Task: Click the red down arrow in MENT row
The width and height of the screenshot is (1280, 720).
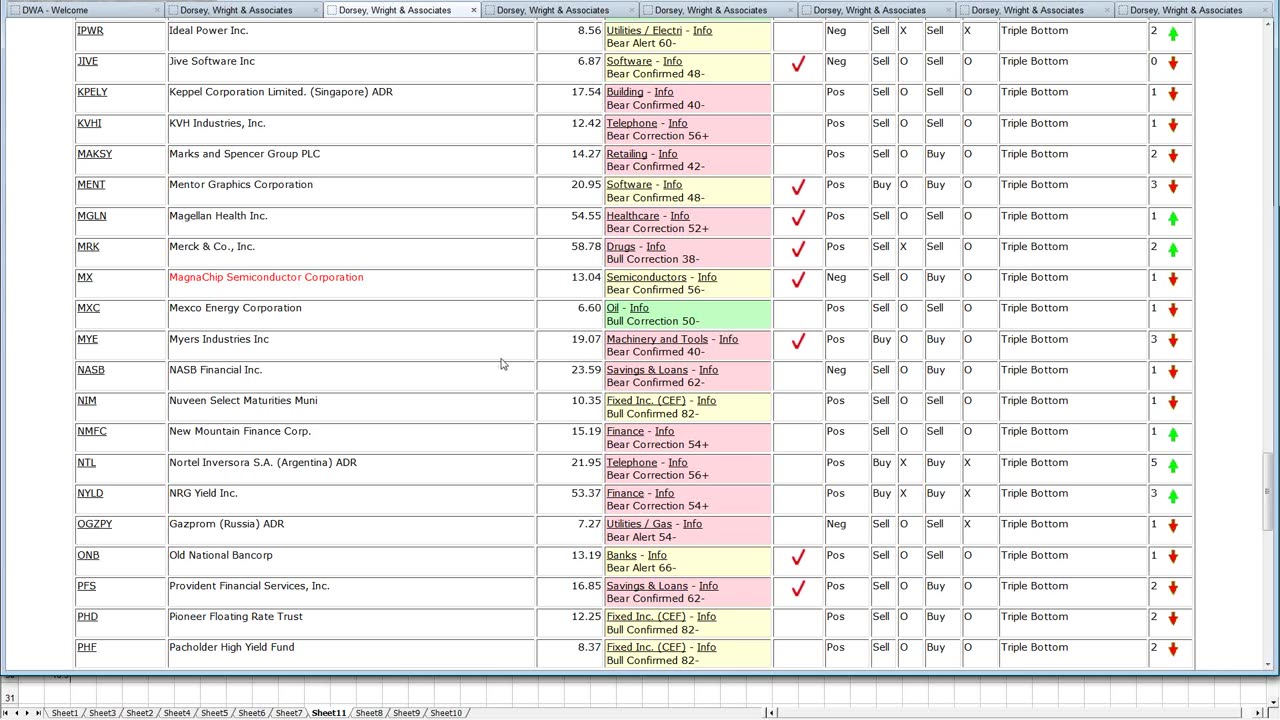Action: click(1173, 187)
